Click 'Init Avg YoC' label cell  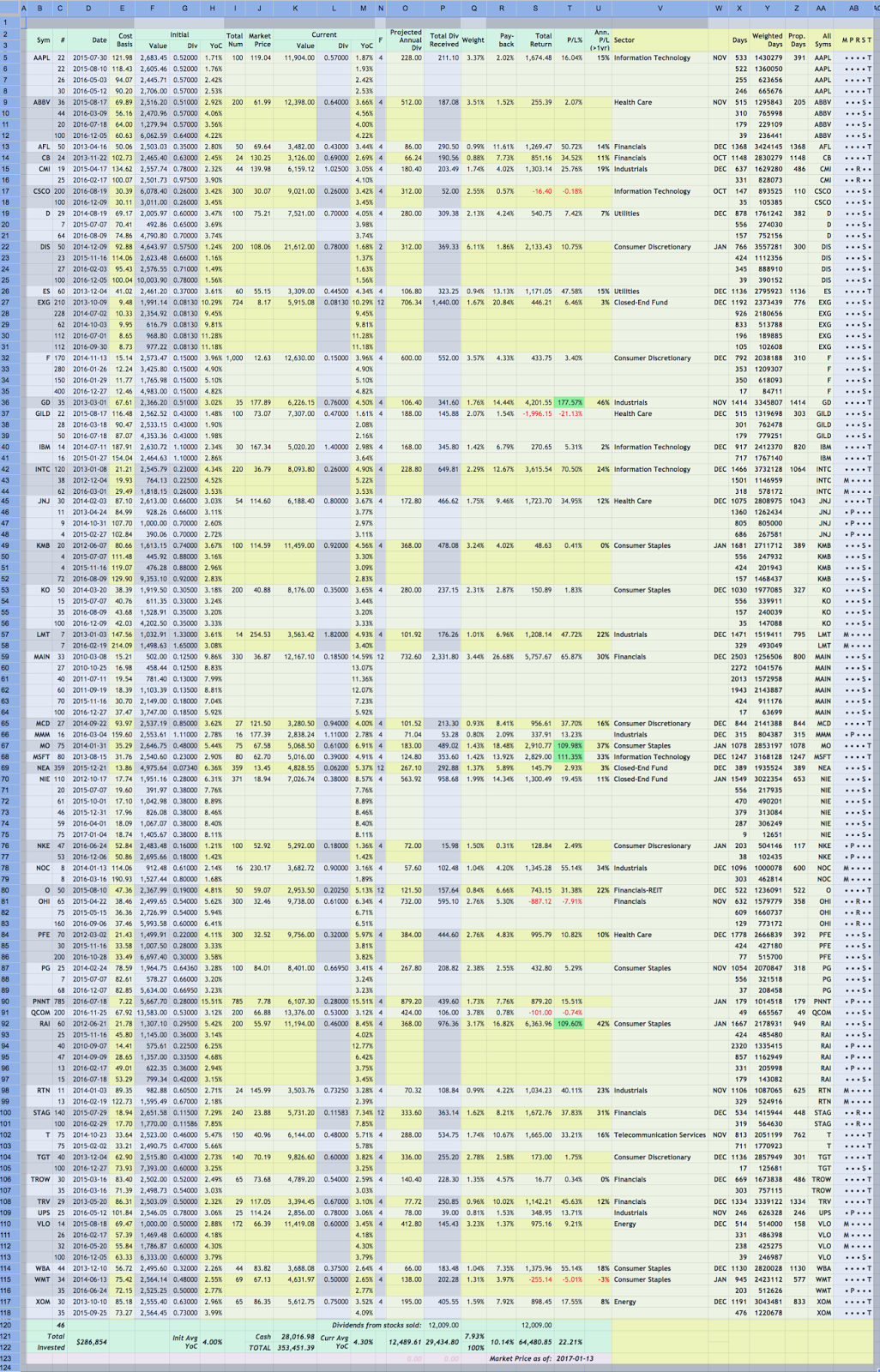pyautogui.click(x=184, y=1342)
